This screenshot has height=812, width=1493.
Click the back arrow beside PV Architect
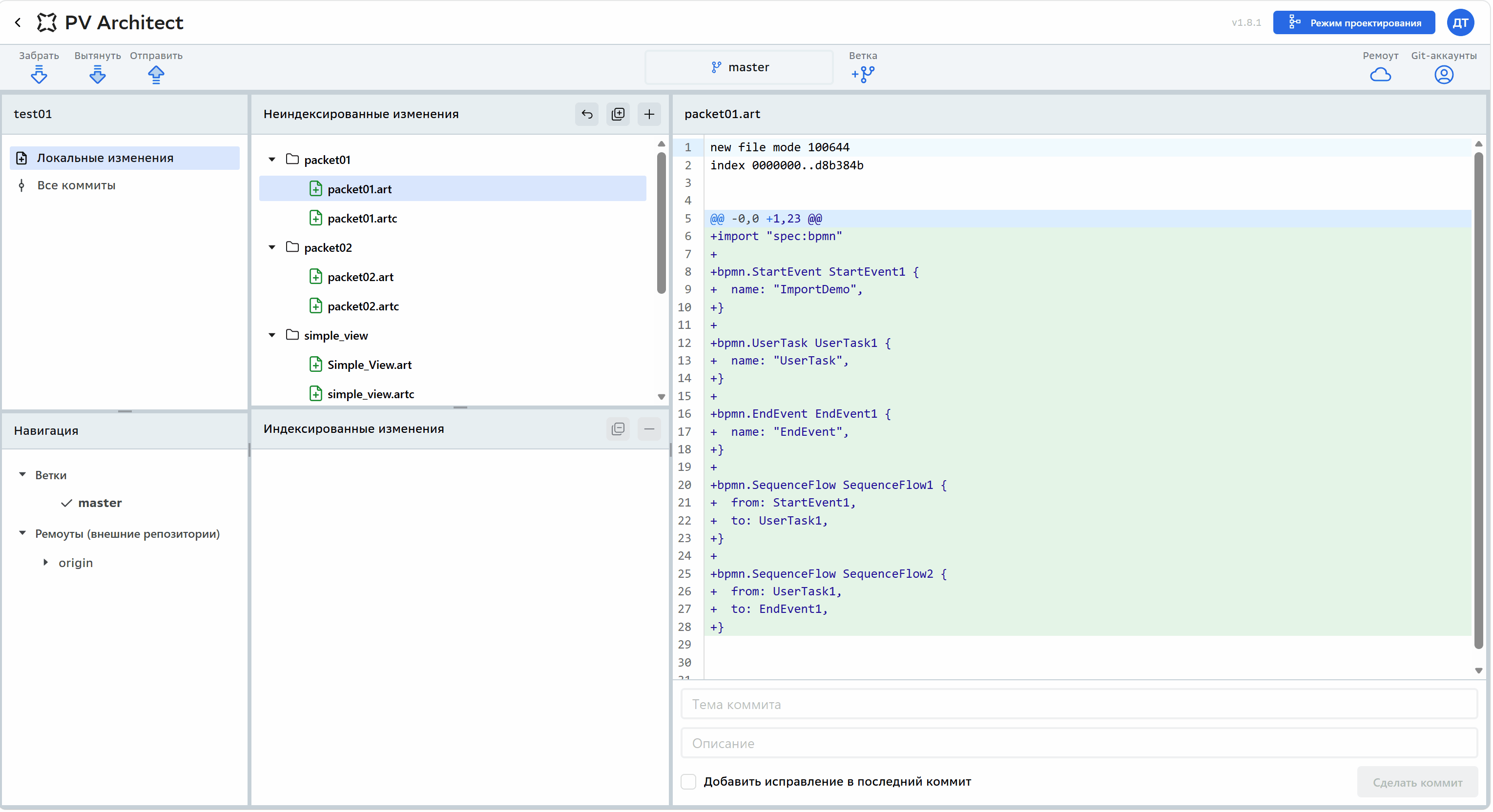pos(18,22)
